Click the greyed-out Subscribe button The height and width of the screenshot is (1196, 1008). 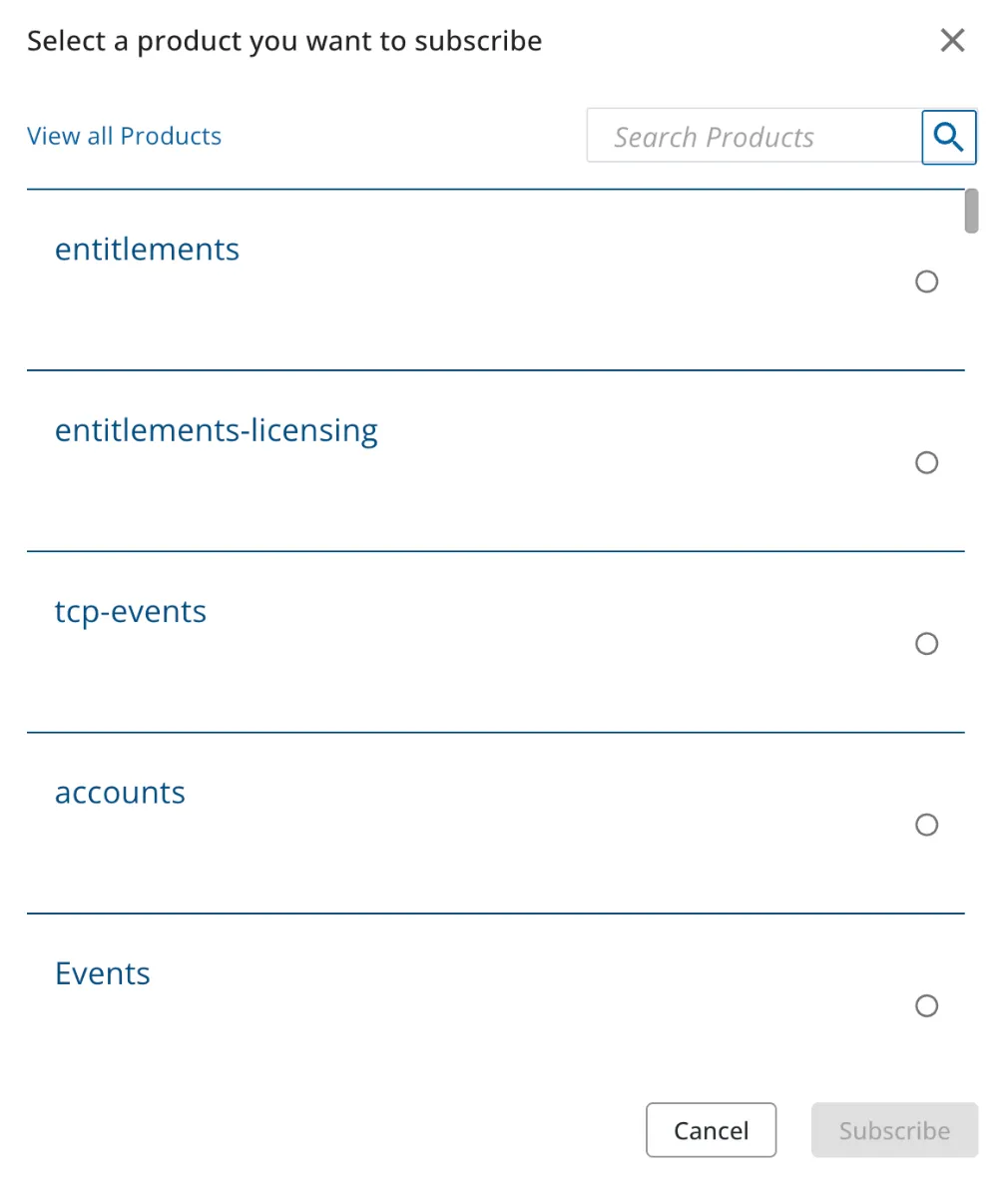pos(894,1130)
